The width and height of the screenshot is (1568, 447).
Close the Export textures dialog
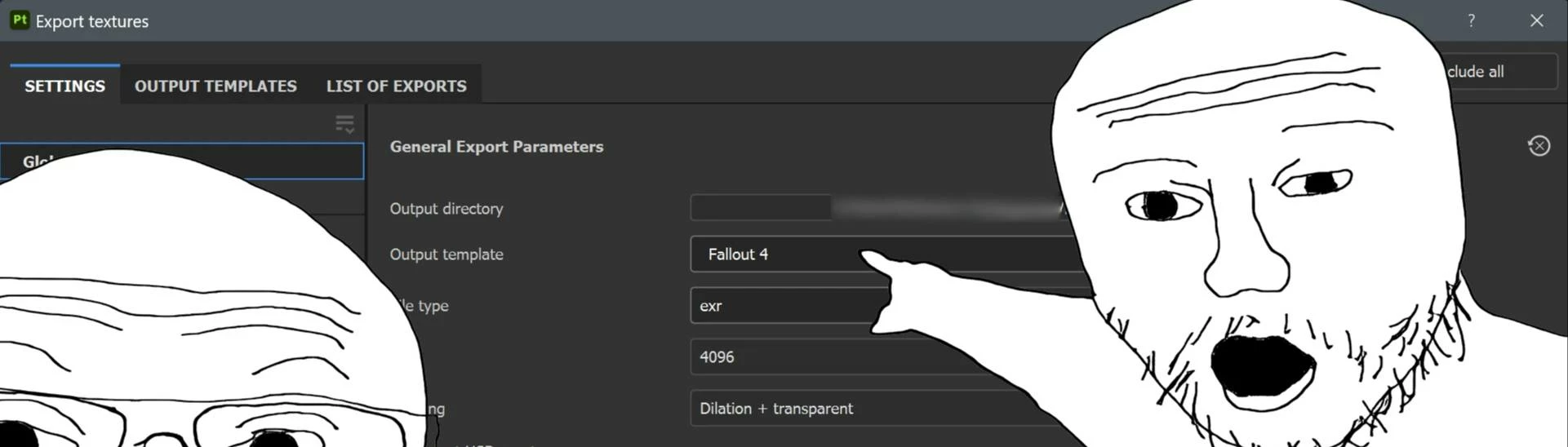click(1536, 20)
